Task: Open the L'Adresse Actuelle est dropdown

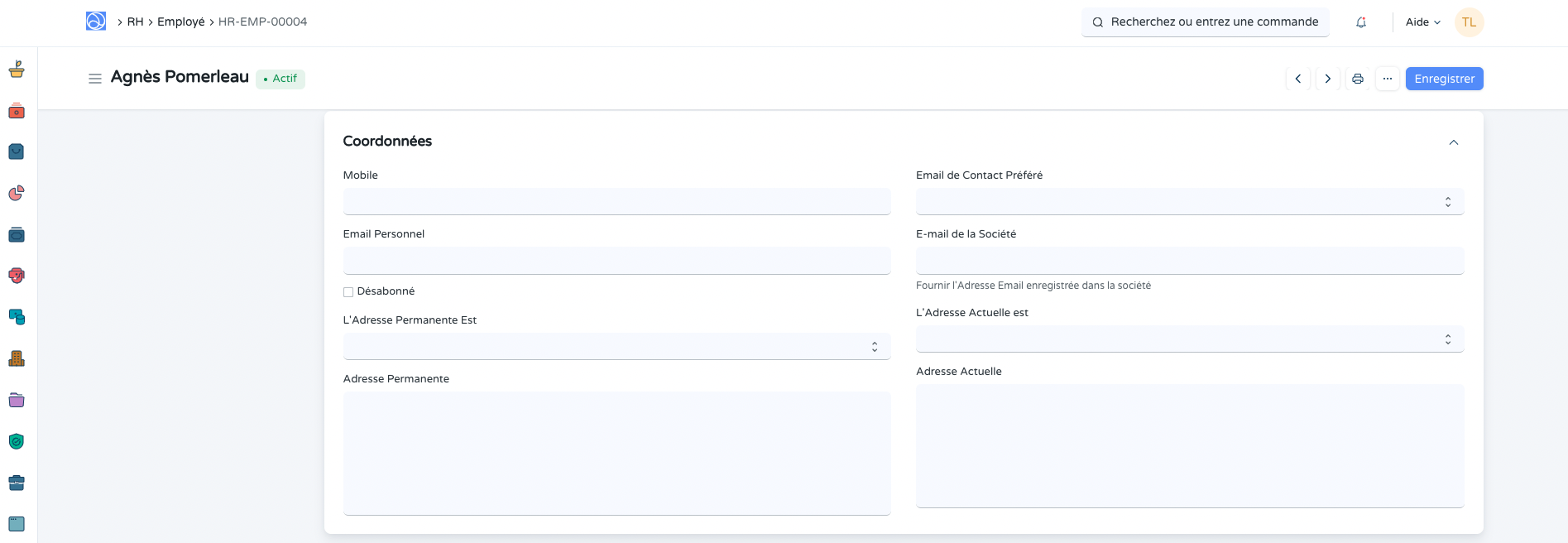Action: pos(1189,339)
